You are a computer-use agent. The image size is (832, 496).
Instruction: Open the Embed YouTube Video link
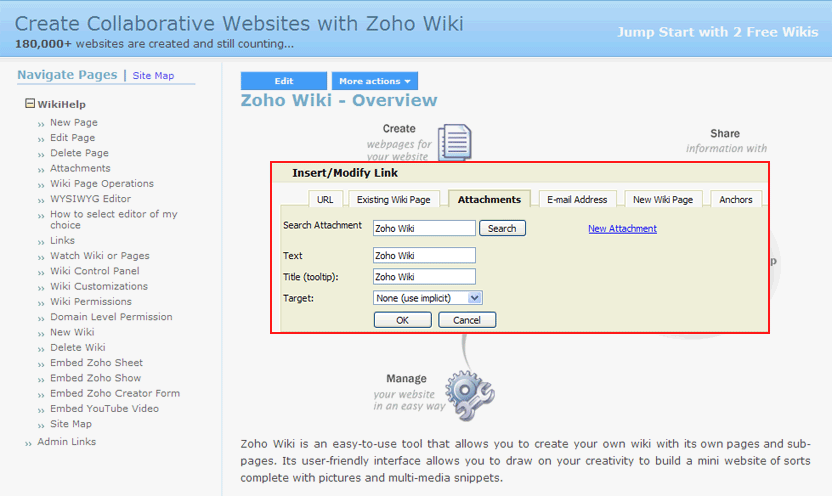pyautogui.click(x=104, y=409)
